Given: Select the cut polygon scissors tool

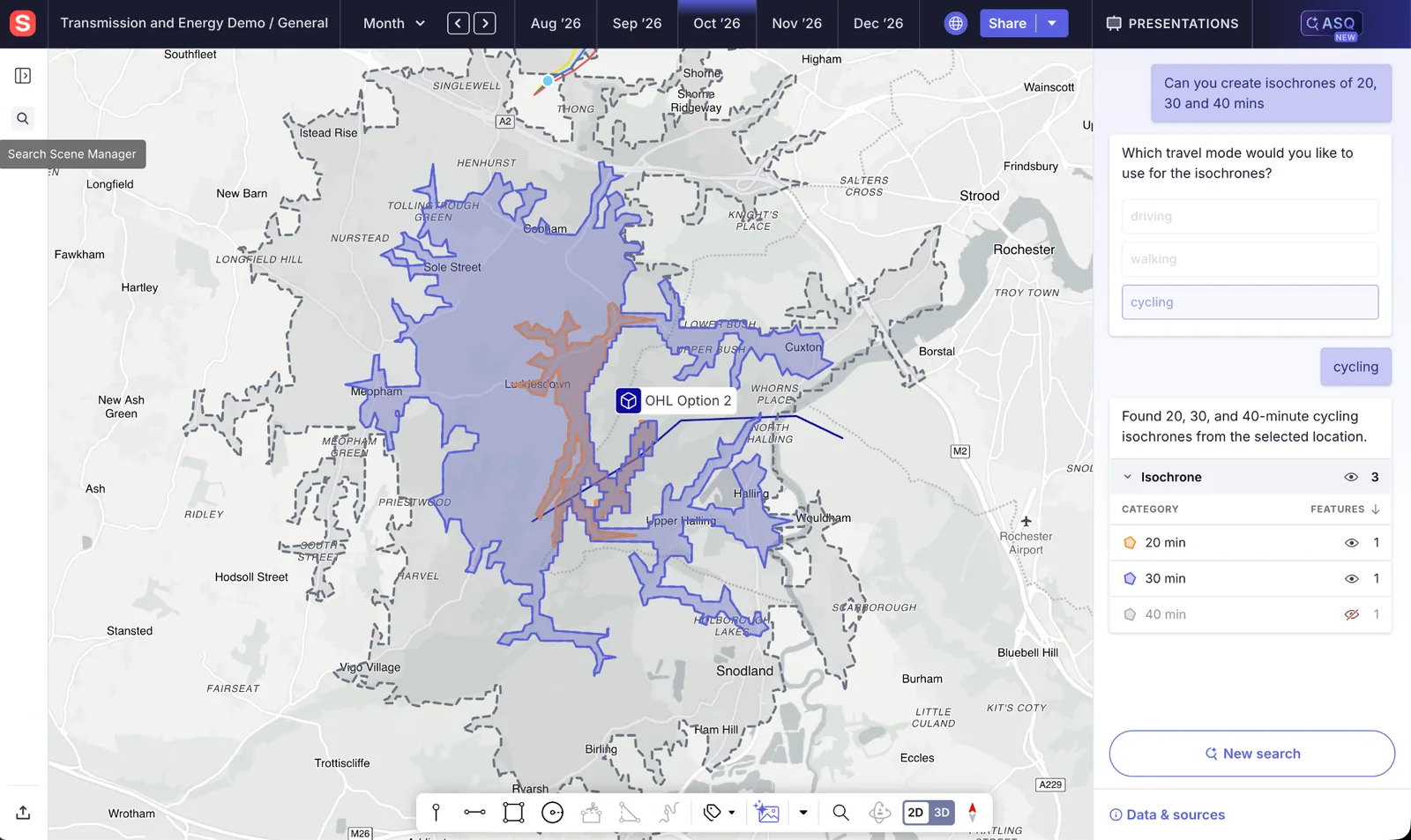Looking at the screenshot, I should [x=591, y=812].
